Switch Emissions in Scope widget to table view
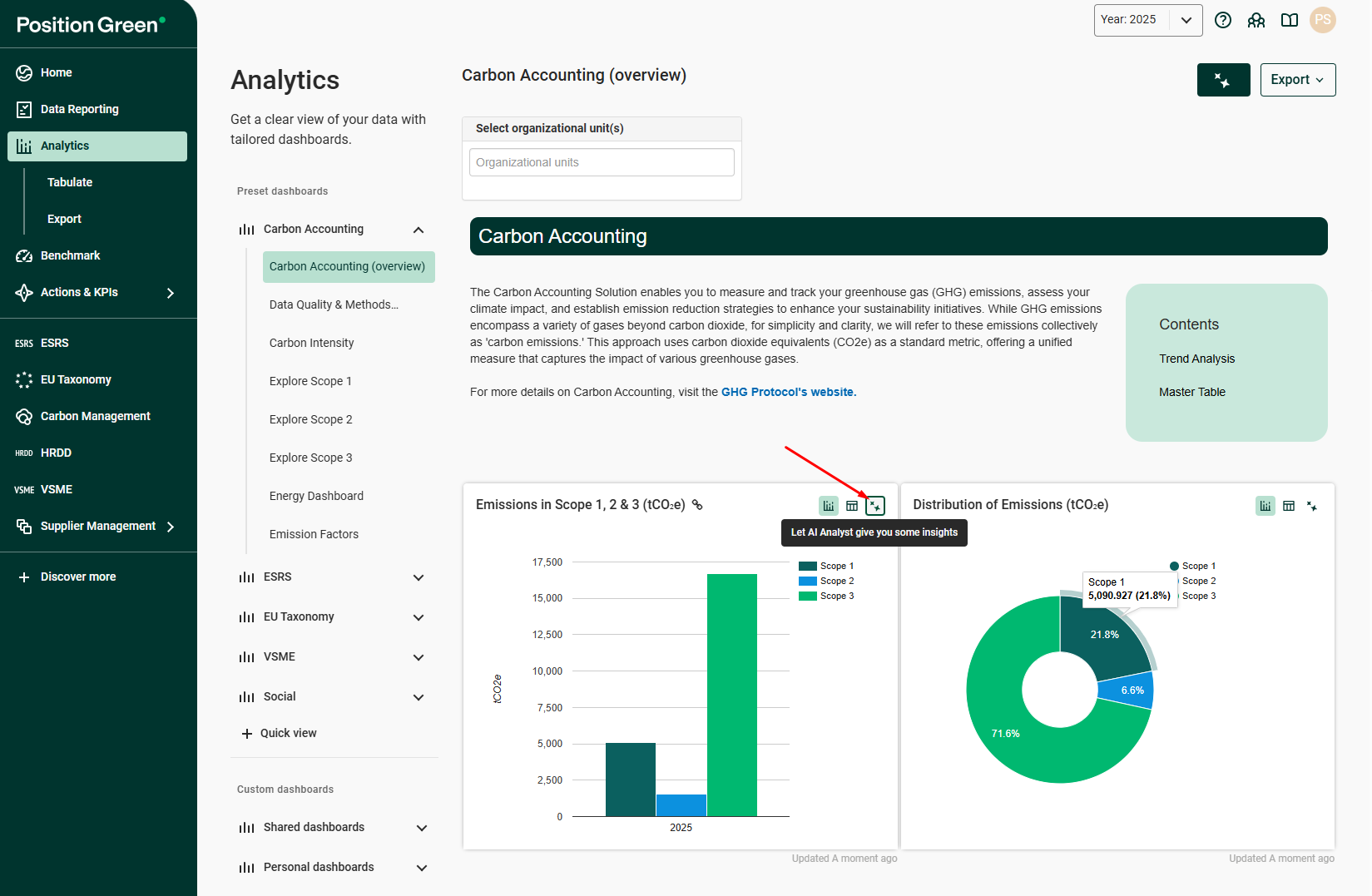 point(852,505)
